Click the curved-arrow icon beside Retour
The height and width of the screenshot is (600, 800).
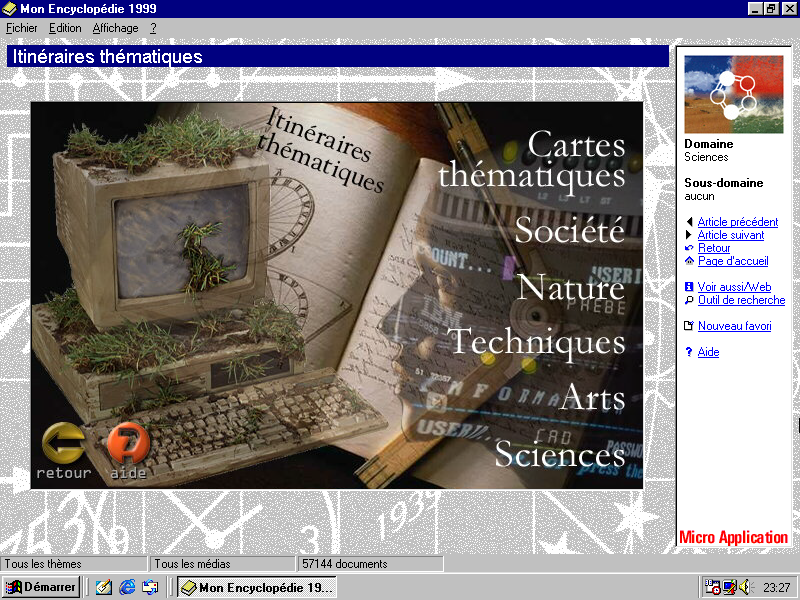click(689, 248)
